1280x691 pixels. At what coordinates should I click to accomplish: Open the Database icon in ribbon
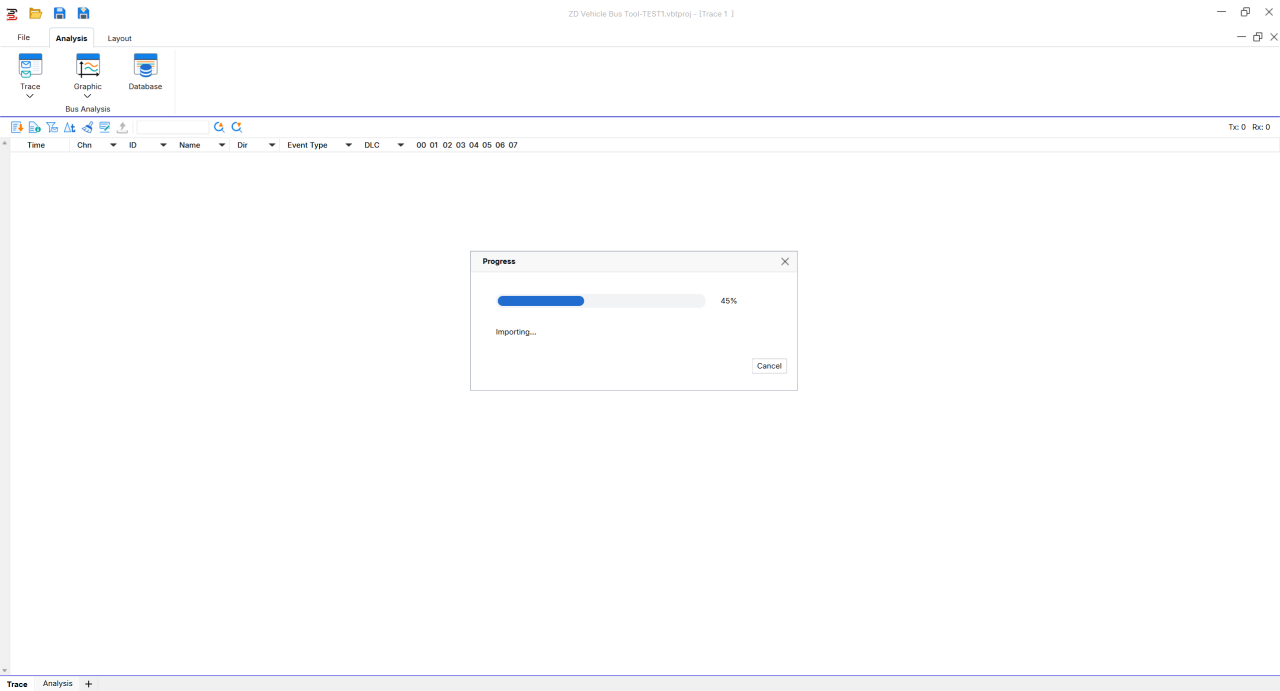[145, 66]
